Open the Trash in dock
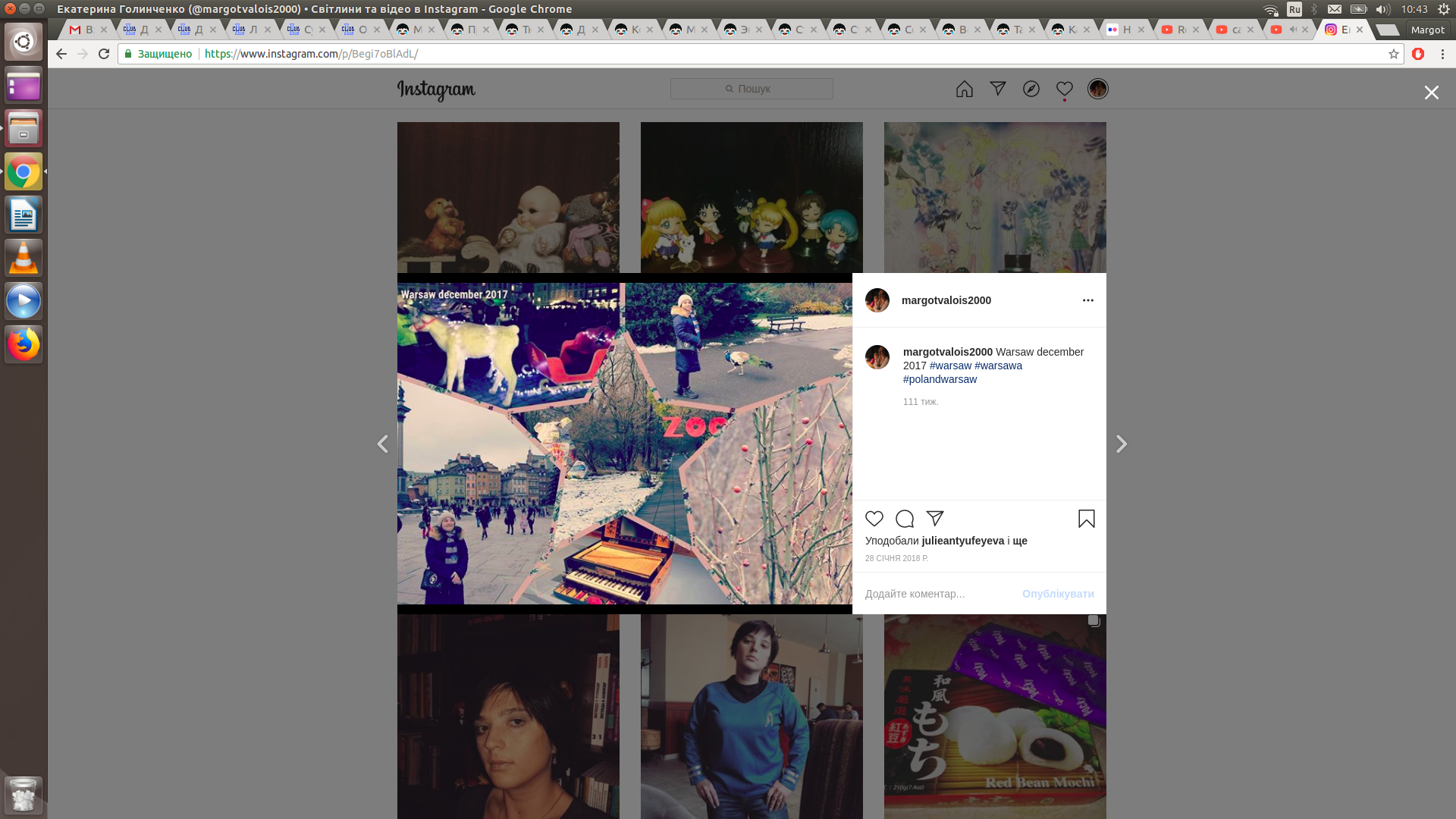Screen dimensions: 1456x819 tap(24, 795)
